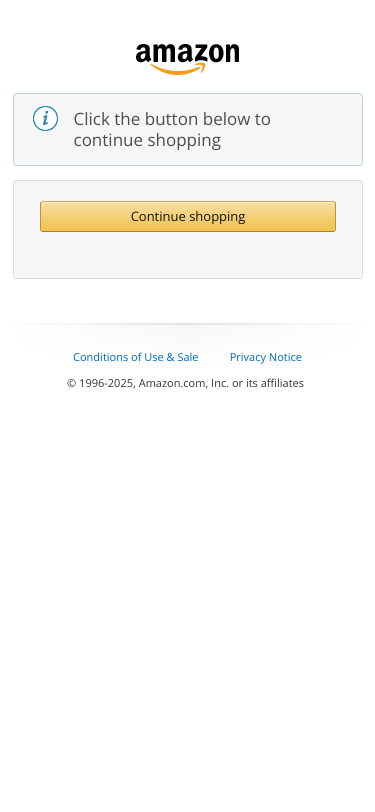Image resolution: width=375 pixels, height=812 pixels.
Task: Click the 'continue shopping' text in the info message
Action: click(147, 140)
